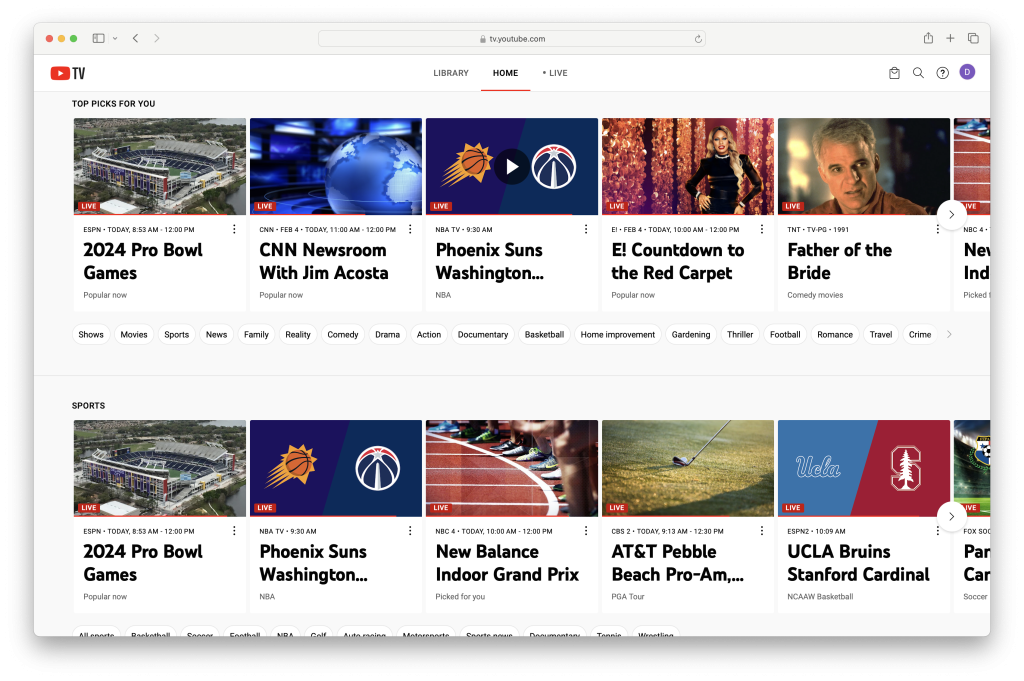This screenshot has height=681, width=1024.
Task: Open Father of the Bride thumbnail
Action: tap(863, 166)
